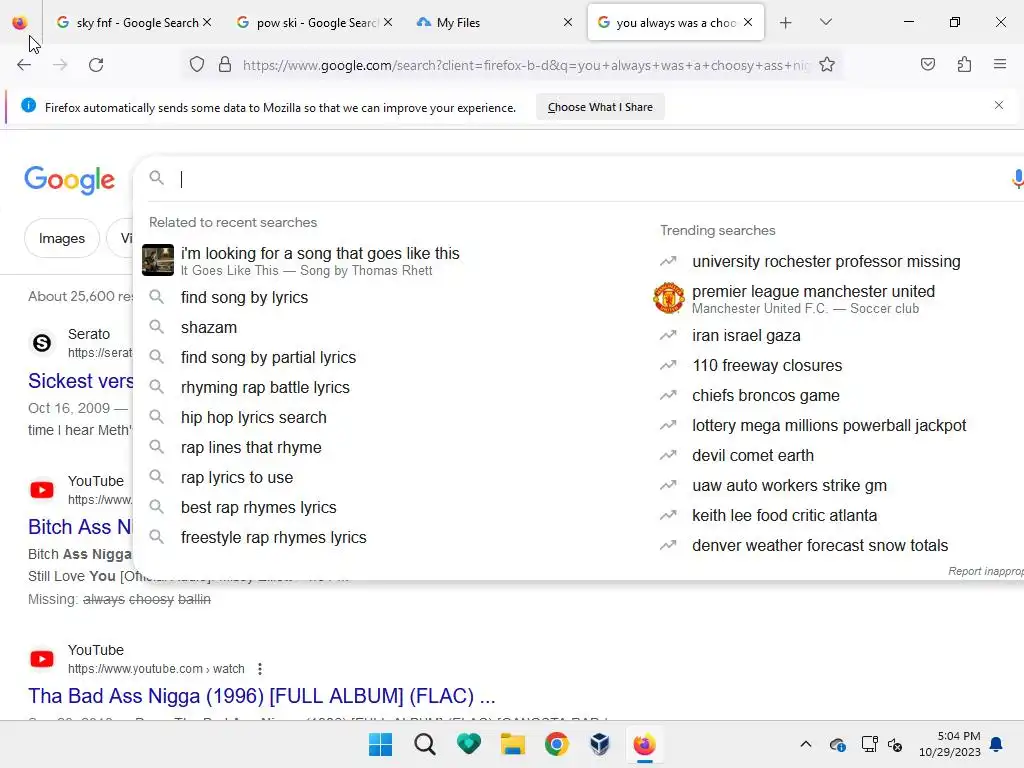The width and height of the screenshot is (1024, 768).
Task: Open Windows taskbar Search
Action: pyautogui.click(x=424, y=744)
